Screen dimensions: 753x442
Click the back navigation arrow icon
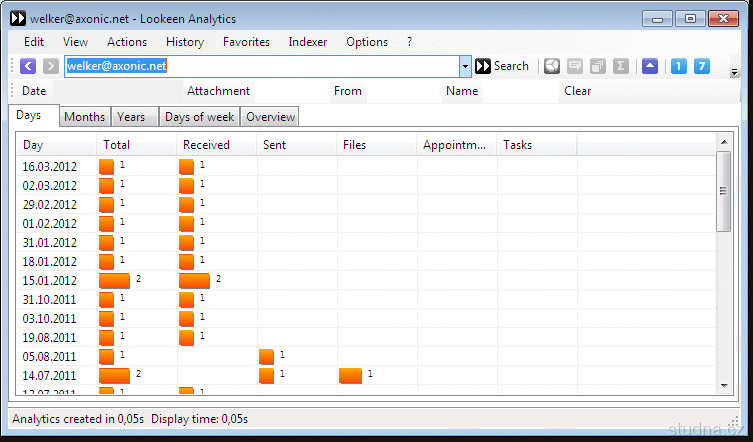[28, 66]
